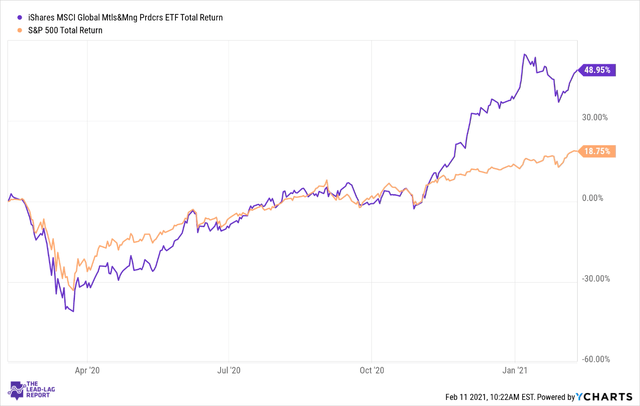Viewport: 640px width, 406px height.
Task: Click the purple line's January peak
Action: pyautogui.click(x=525, y=54)
